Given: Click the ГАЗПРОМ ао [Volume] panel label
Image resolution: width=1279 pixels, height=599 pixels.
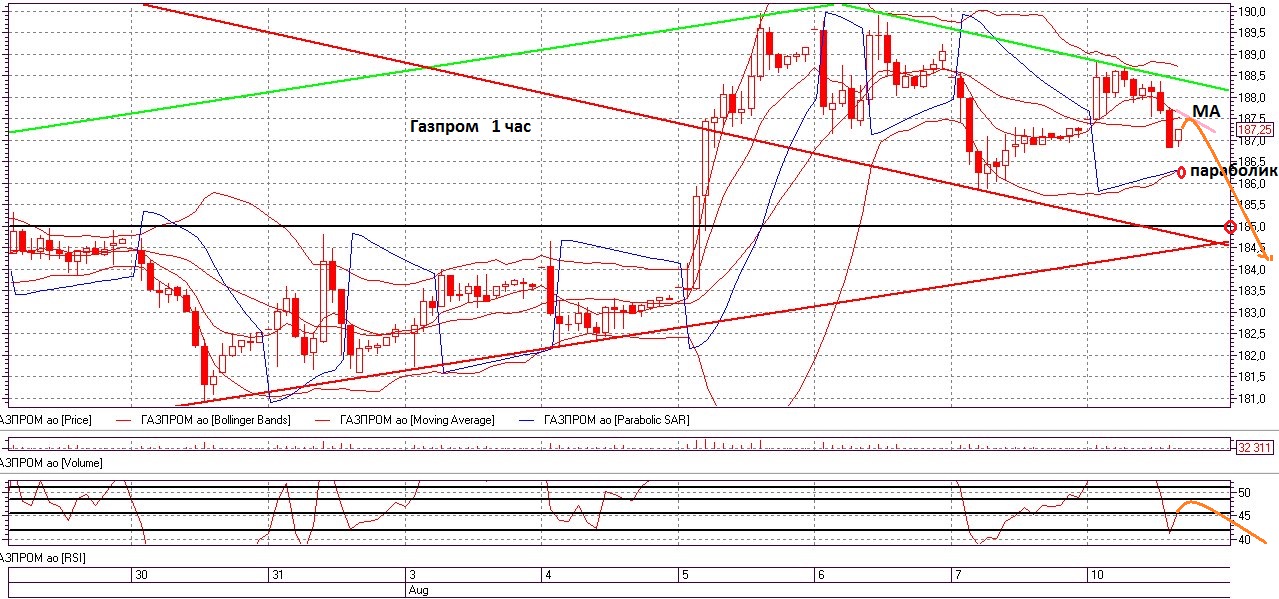Looking at the screenshot, I should coord(51,463).
